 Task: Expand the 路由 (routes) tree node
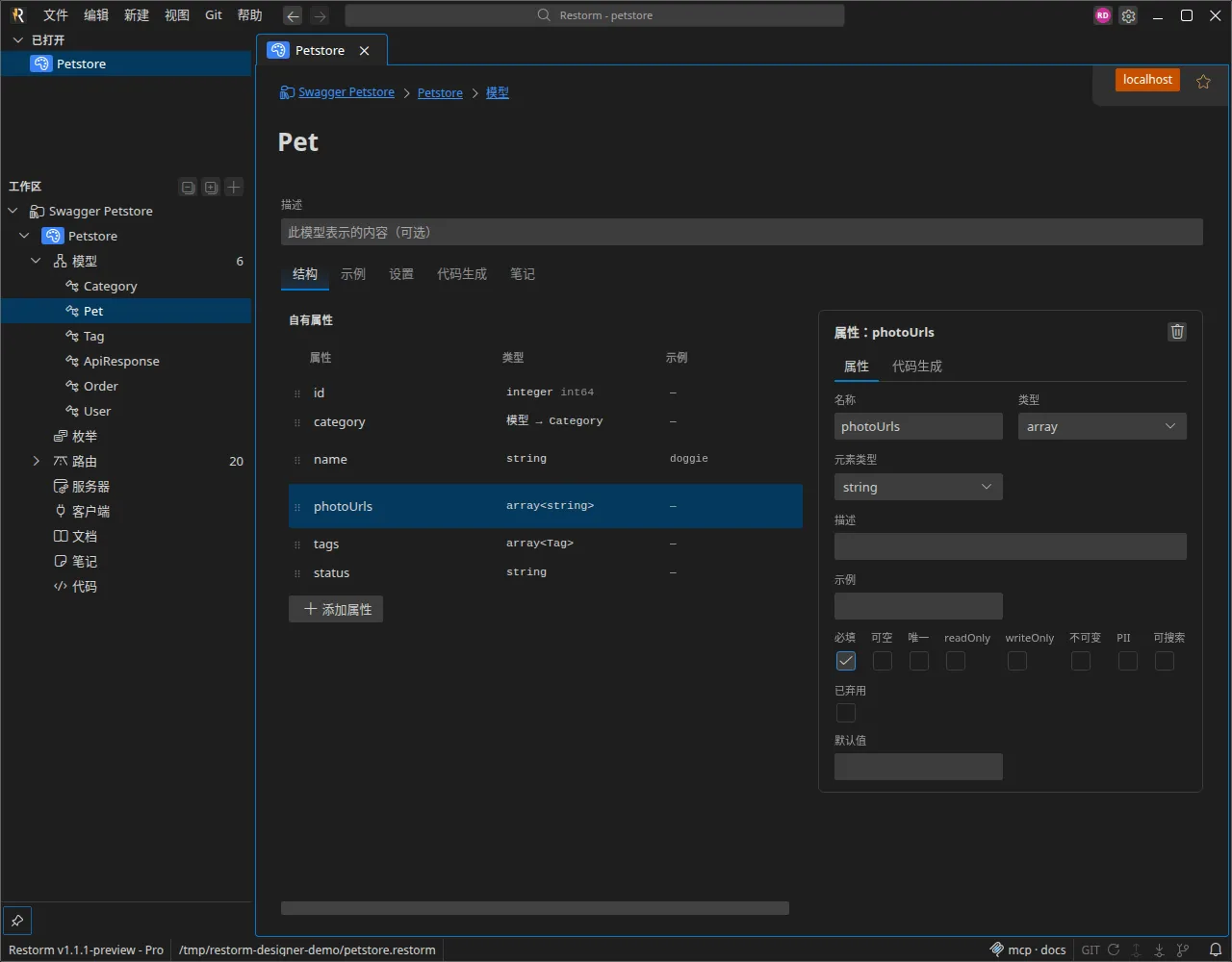pyautogui.click(x=37, y=462)
